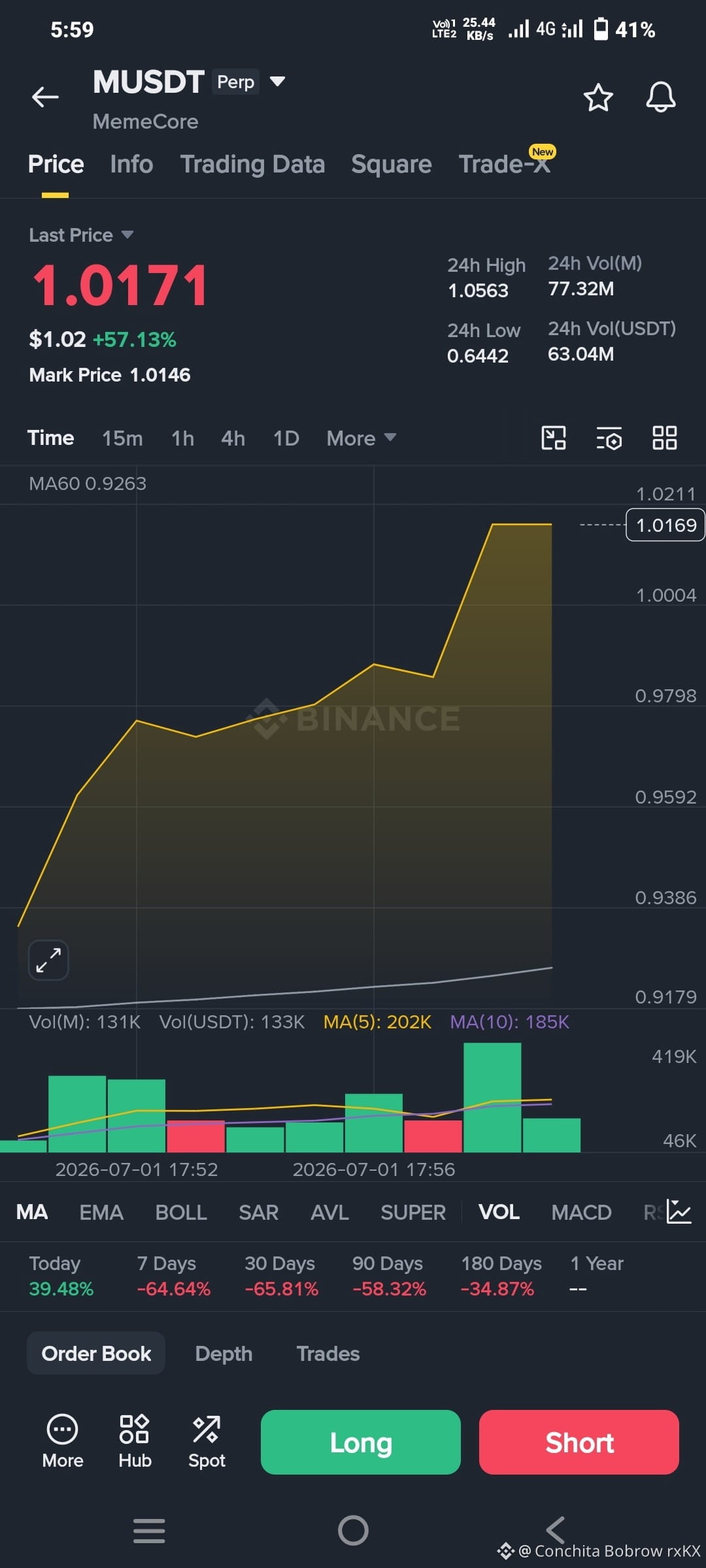Tap the Android home circle button

click(x=353, y=1530)
